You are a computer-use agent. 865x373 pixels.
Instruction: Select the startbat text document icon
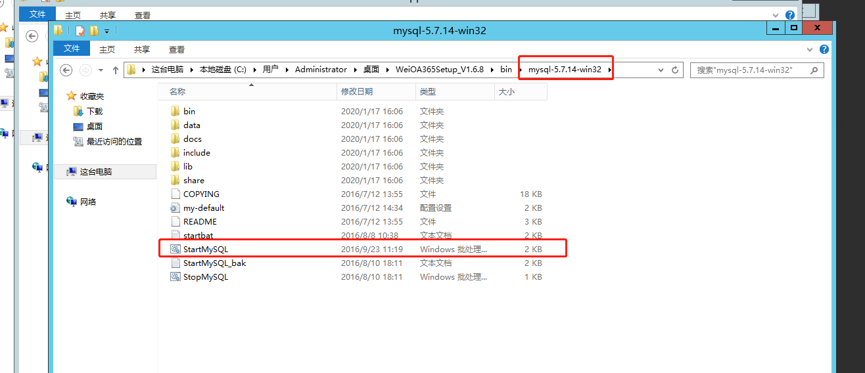[175, 235]
